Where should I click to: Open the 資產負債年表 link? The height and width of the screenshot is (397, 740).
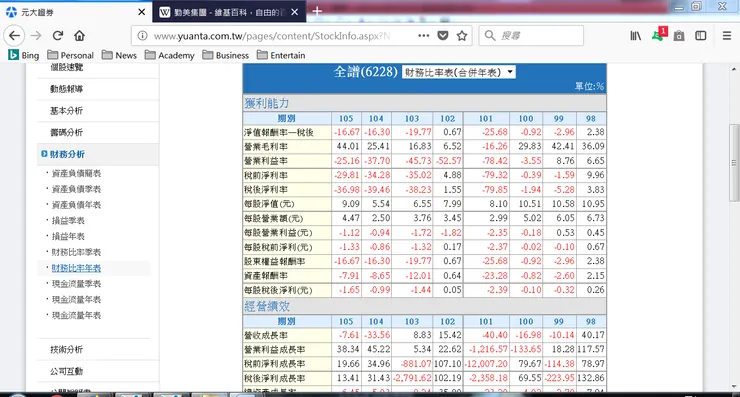(x=76, y=205)
